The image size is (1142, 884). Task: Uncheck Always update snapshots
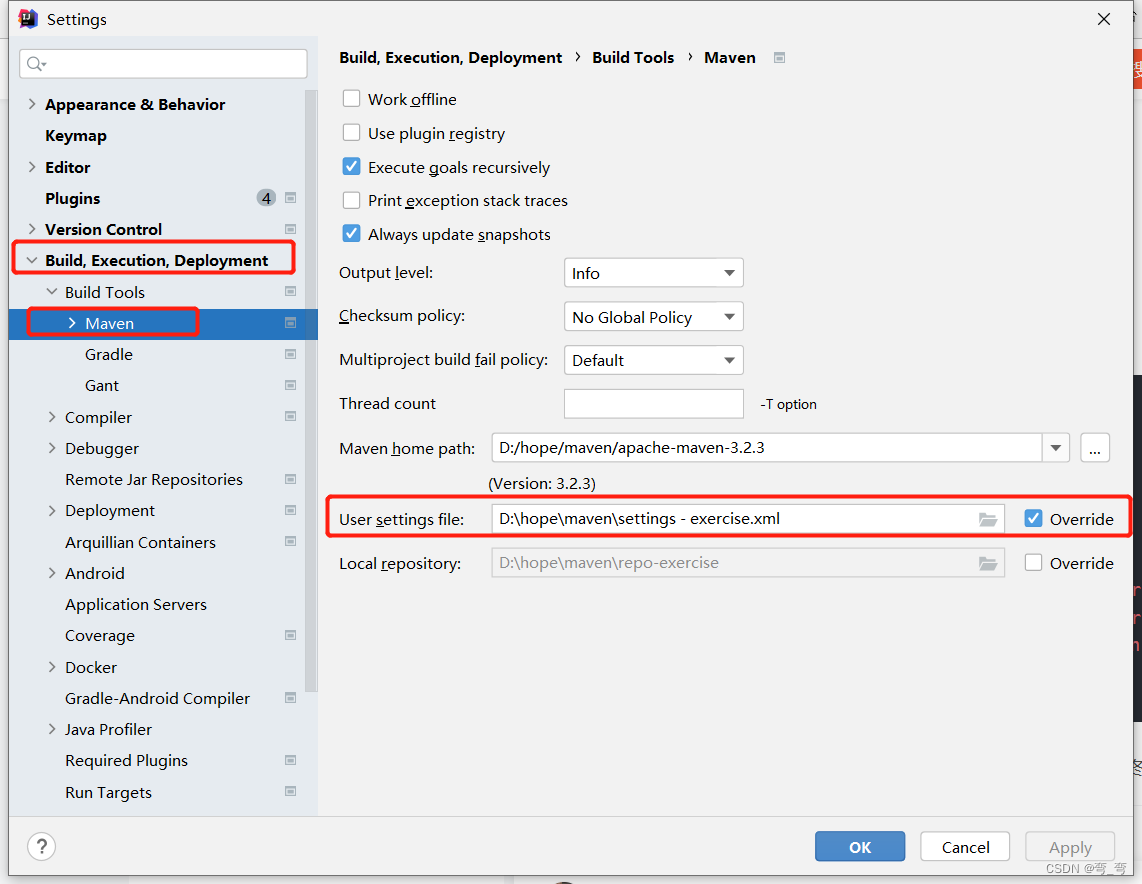point(351,234)
